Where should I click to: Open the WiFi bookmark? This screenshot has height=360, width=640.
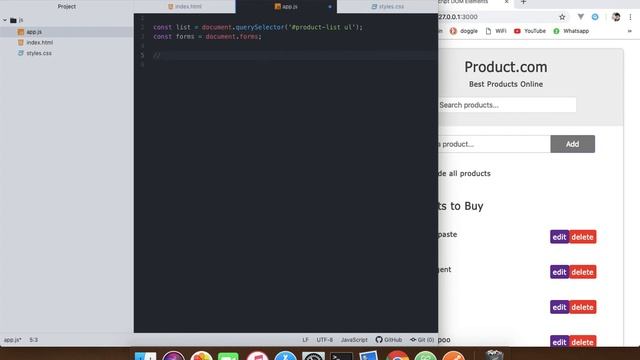coord(496,31)
